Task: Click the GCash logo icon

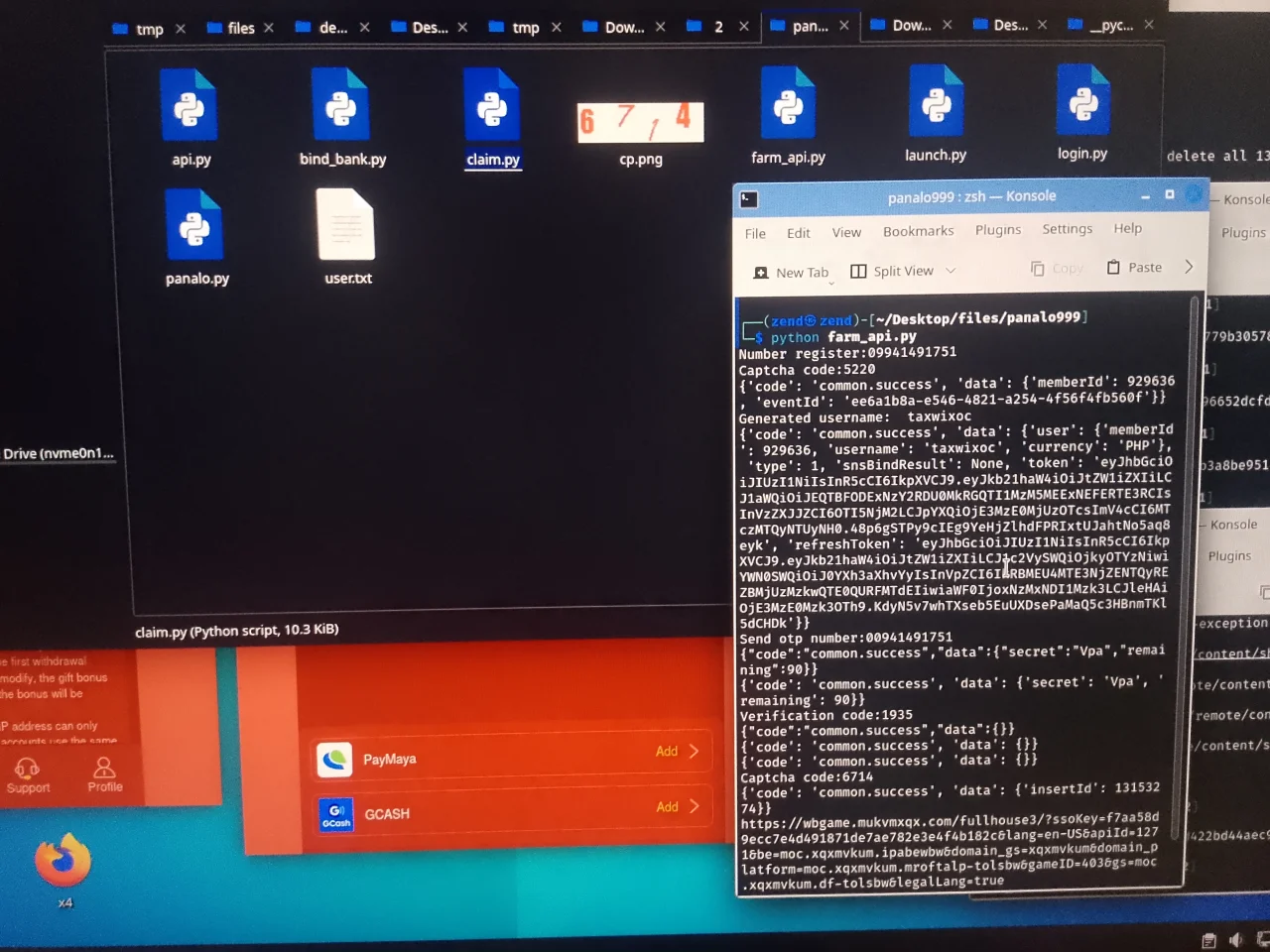Action: point(336,815)
